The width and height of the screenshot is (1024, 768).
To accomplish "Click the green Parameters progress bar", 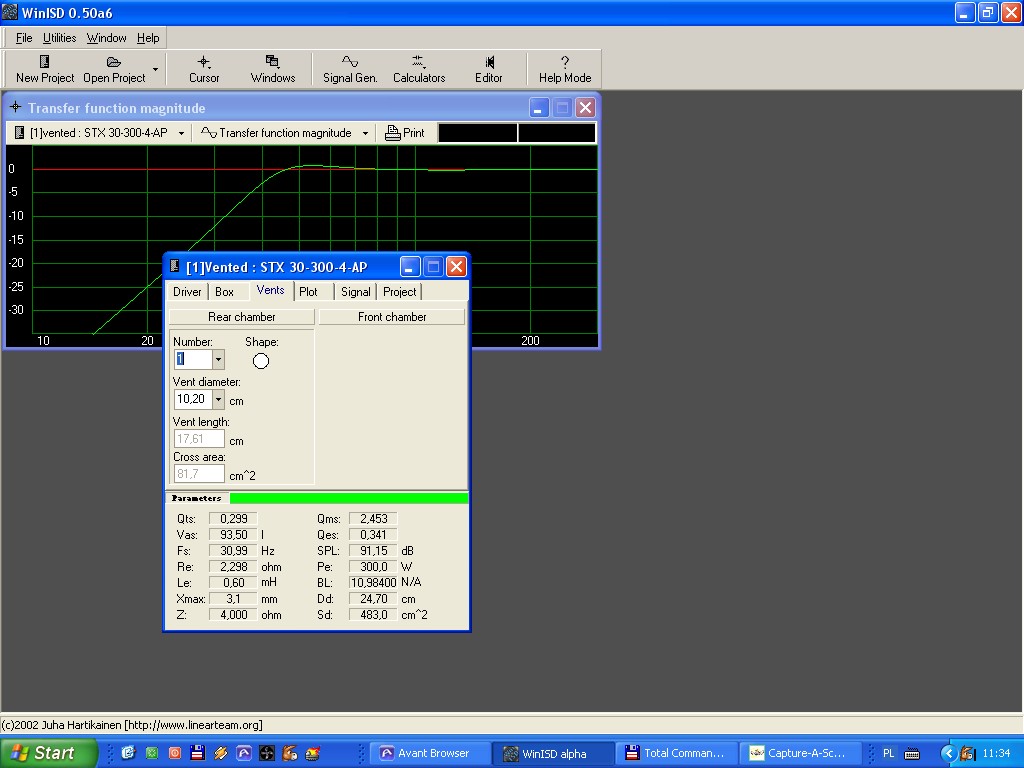I will (348, 498).
